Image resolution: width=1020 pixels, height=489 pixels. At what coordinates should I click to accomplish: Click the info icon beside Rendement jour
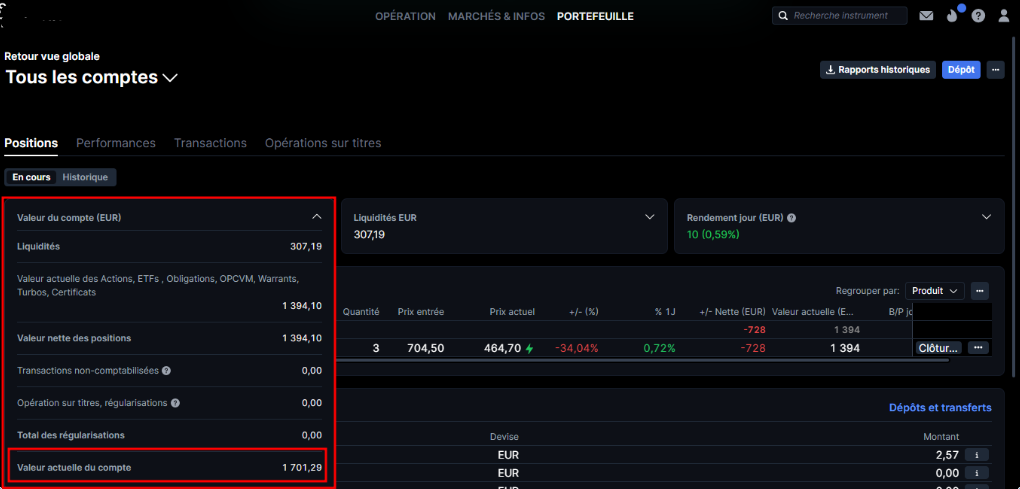pyautogui.click(x=791, y=217)
